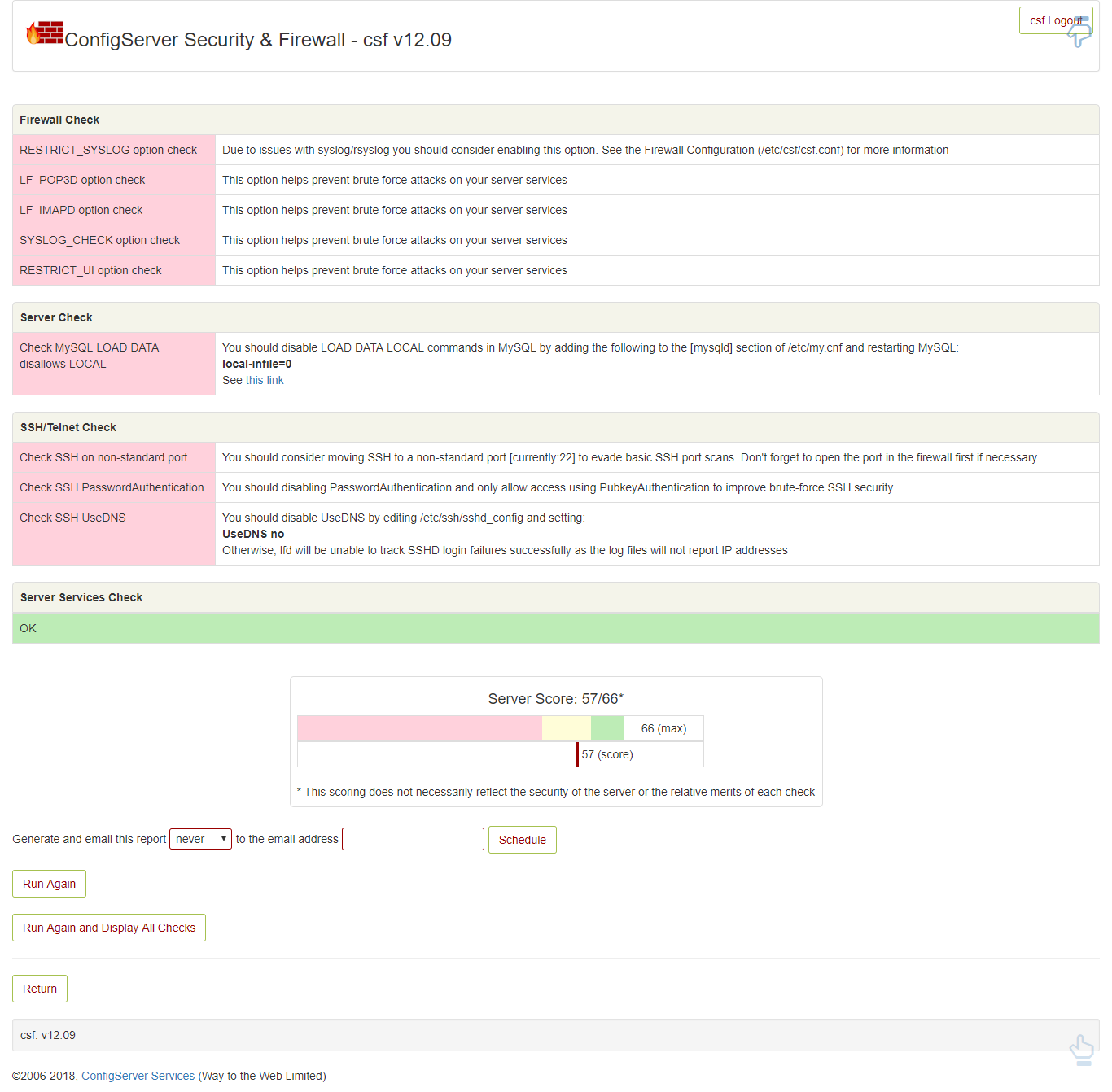
Task: Open the 'this link' MySQL reference link
Action: 265,380
